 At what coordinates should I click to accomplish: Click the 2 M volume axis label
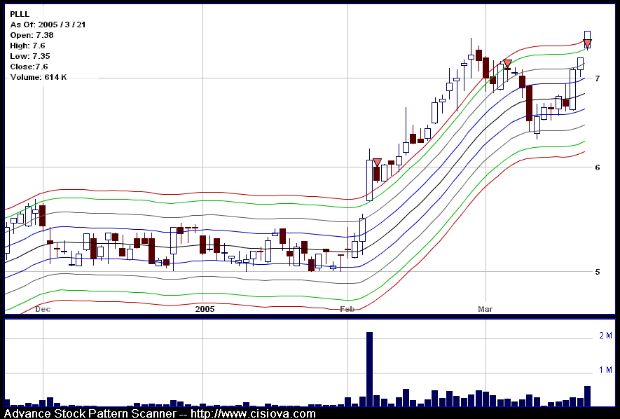(x=605, y=336)
